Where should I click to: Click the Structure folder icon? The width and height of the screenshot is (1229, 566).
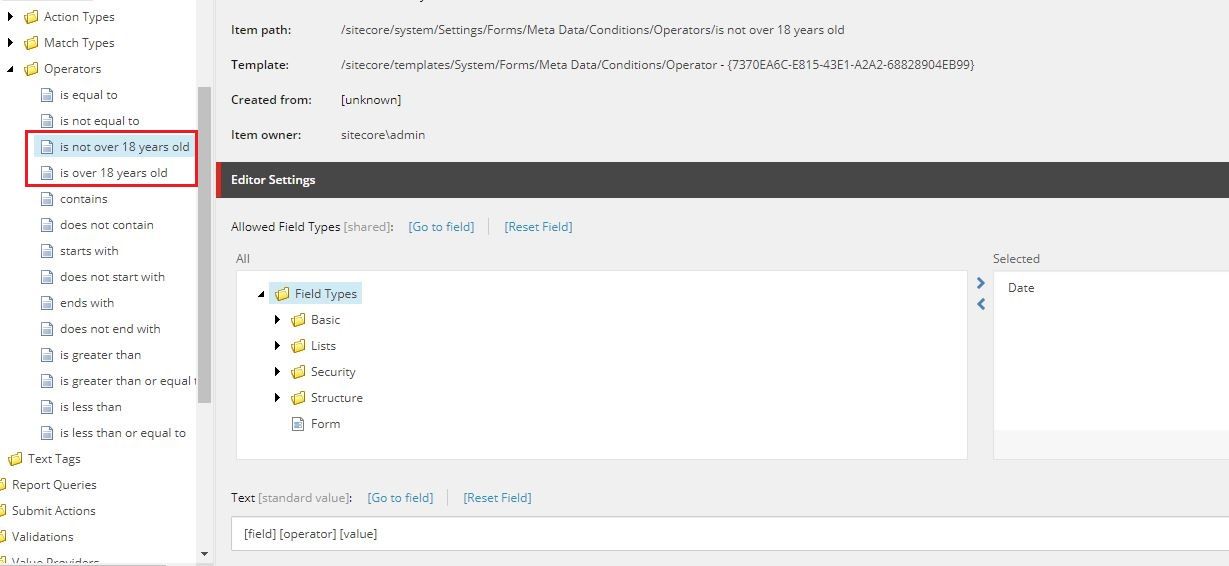point(298,398)
